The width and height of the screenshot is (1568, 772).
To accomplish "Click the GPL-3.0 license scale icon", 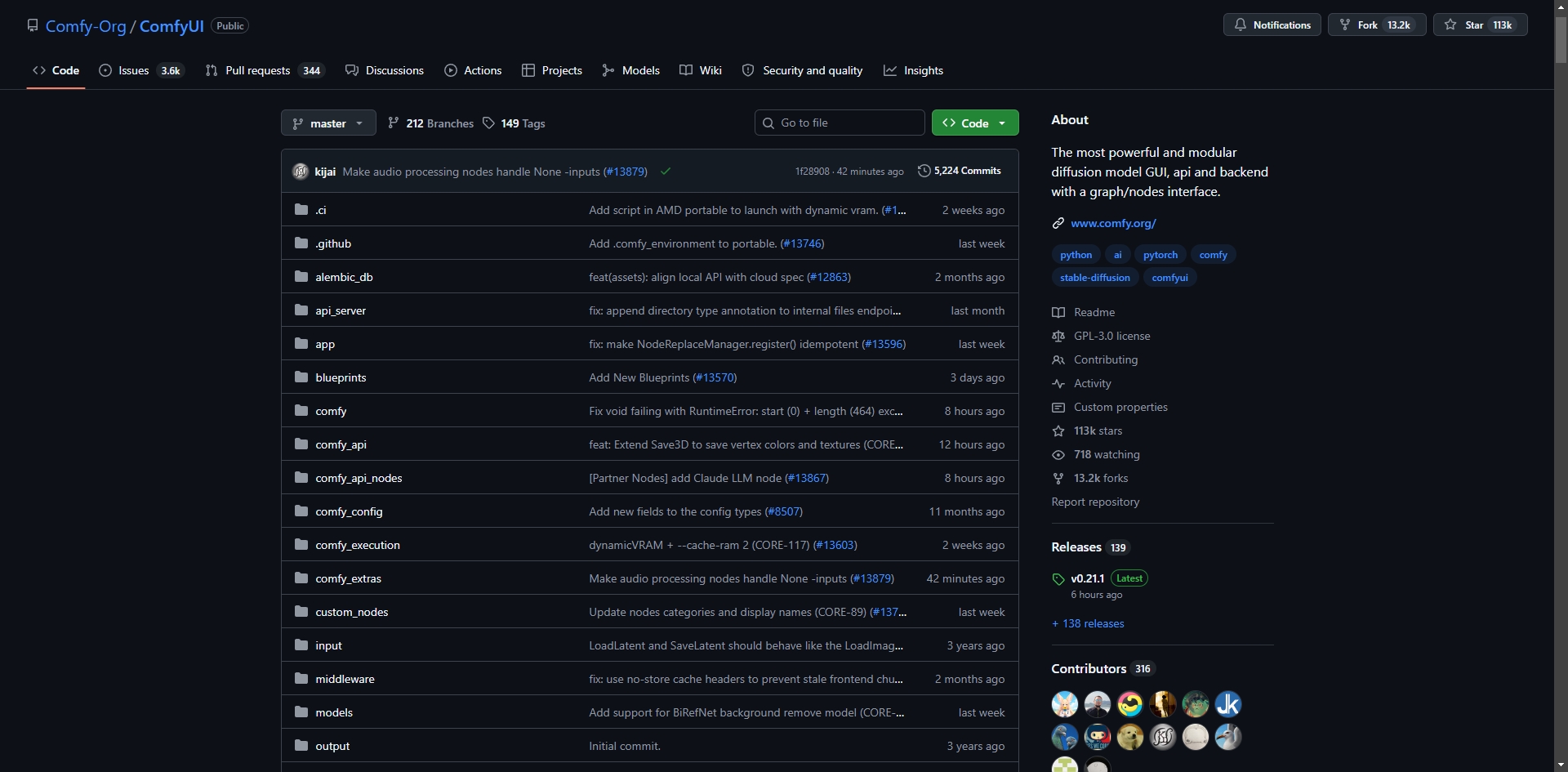I will (1058, 336).
